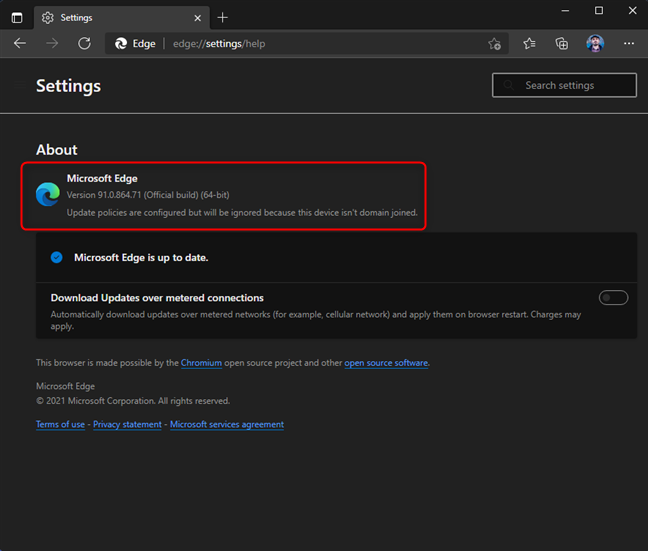Open the Microsoft services agreement link
This screenshot has height=551, width=648.
(227, 424)
